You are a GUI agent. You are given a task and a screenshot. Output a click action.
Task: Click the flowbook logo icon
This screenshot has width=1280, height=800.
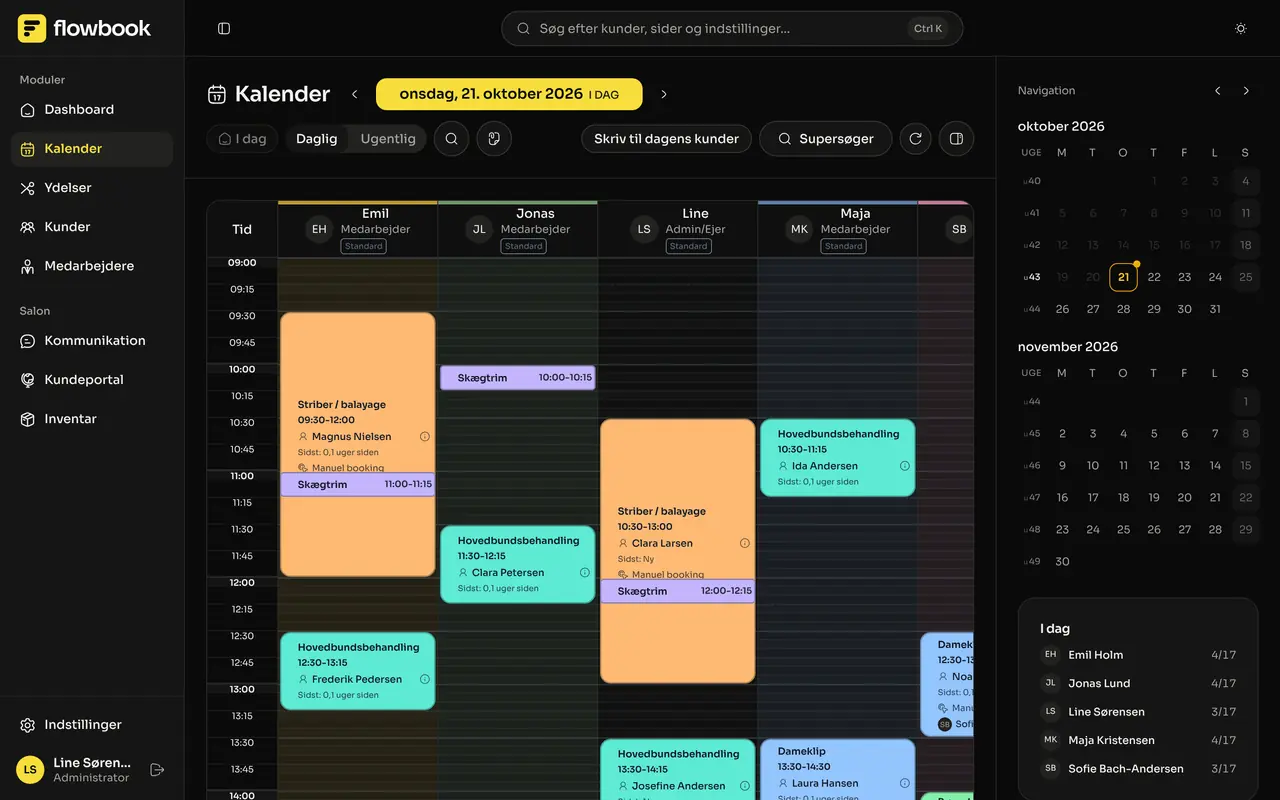point(32,28)
